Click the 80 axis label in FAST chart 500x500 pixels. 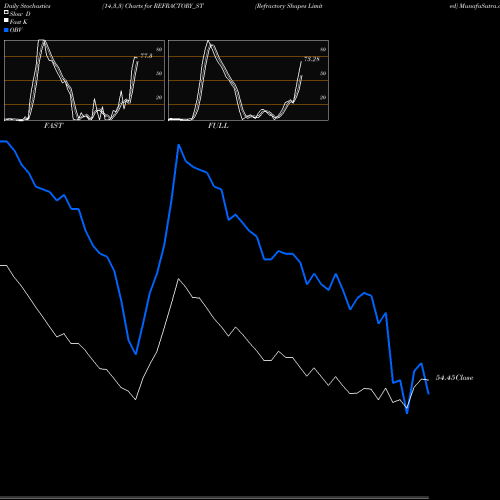point(159,49)
